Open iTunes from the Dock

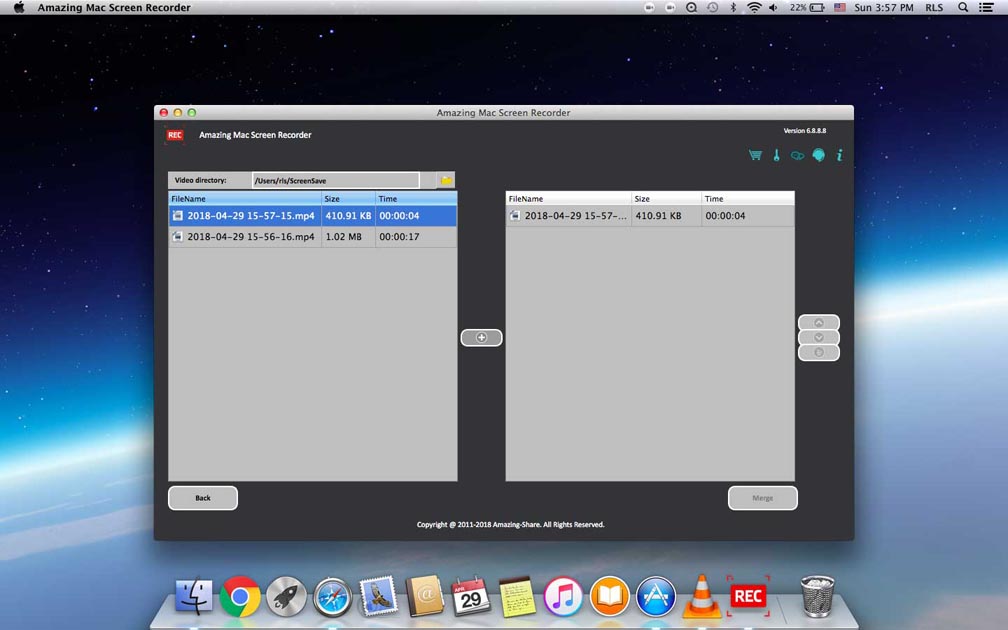pyautogui.click(x=563, y=596)
